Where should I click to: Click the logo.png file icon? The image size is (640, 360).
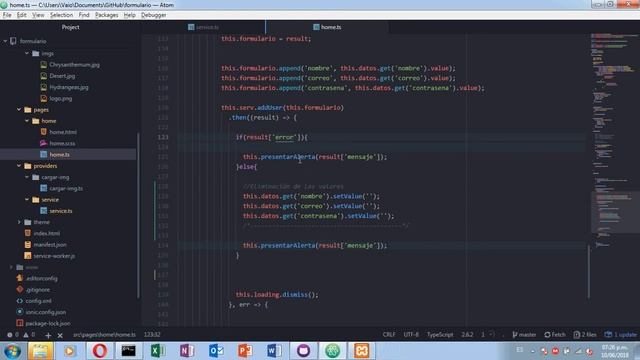(44, 98)
